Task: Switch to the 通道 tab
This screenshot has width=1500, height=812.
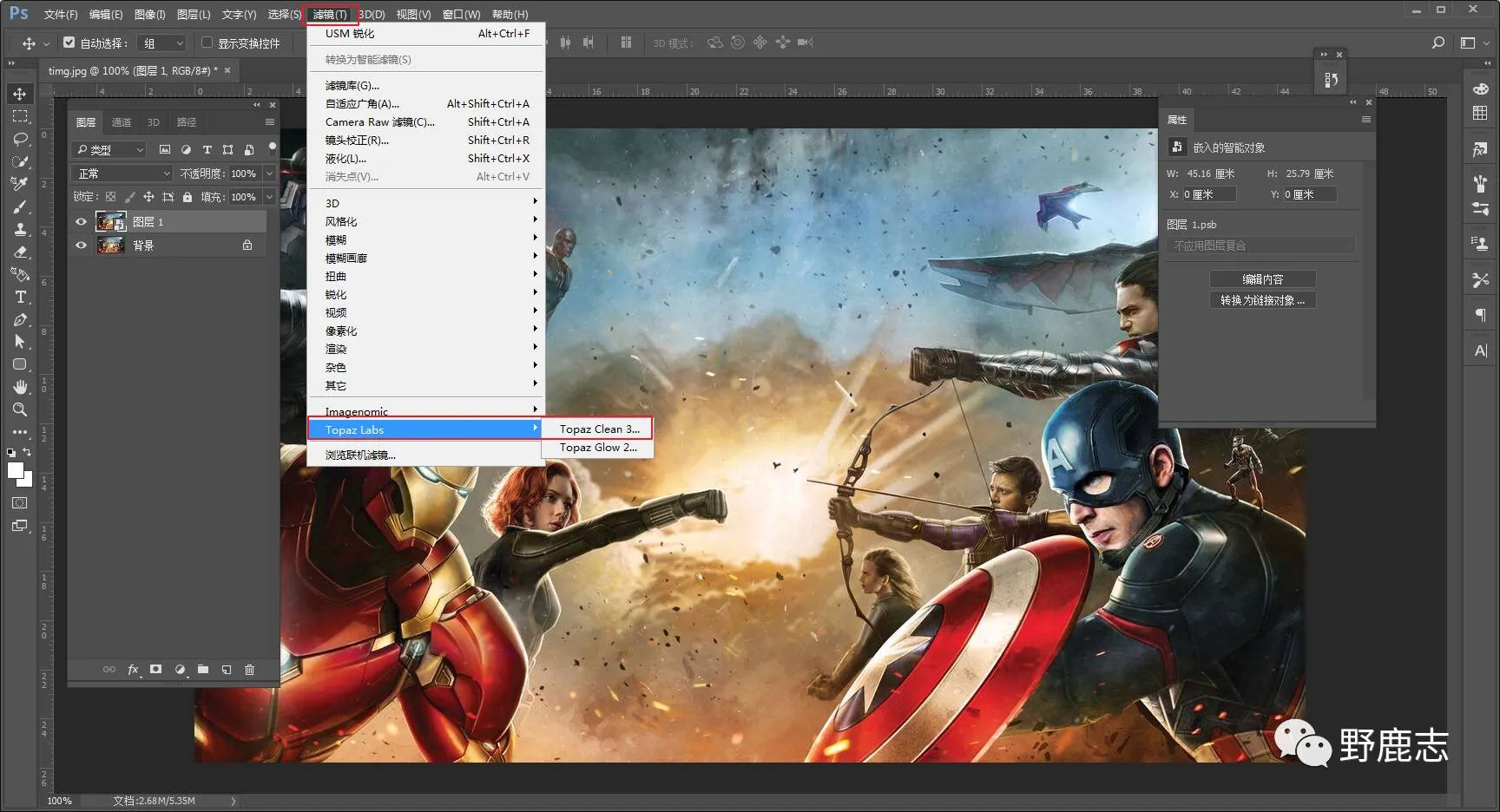Action: [122, 122]
